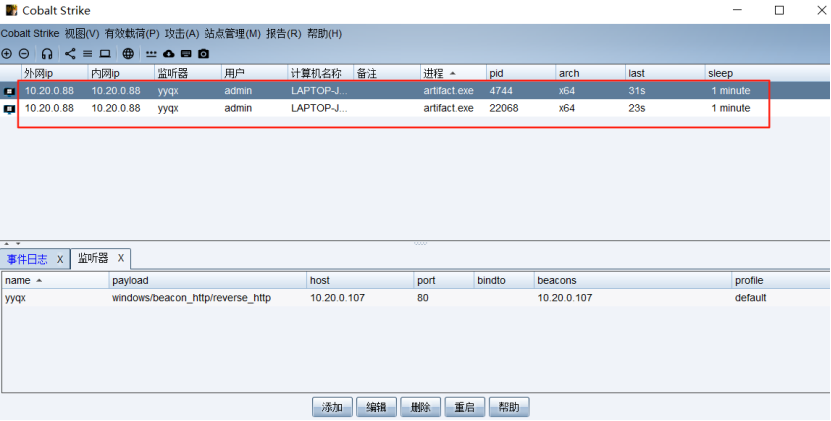Close the 事件日志 tab

pos(60,259)
